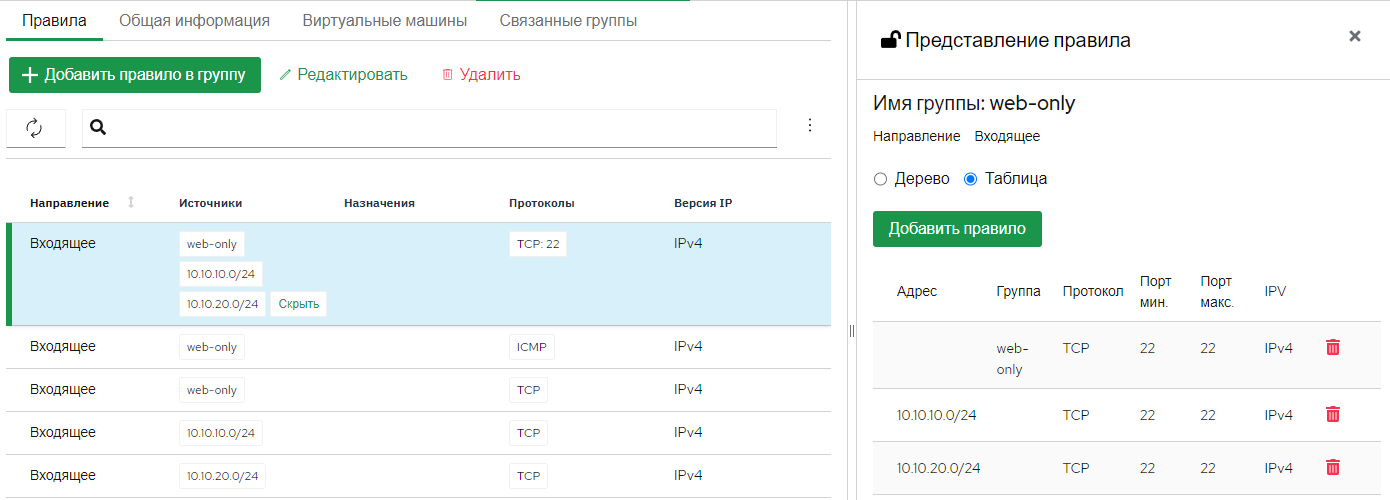The width and height of the screenshot is (1390, 500).
Task: Select the Дерево radio button
Action: (880, 179)
